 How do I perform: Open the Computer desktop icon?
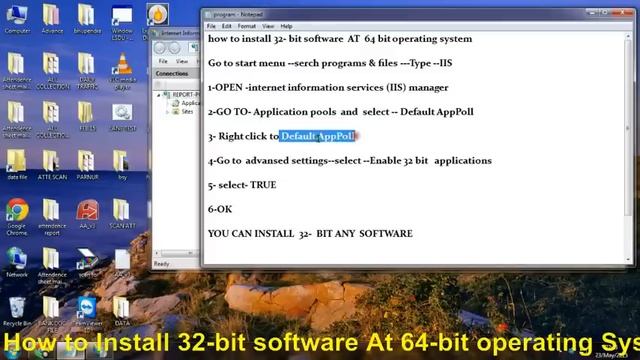17,20
